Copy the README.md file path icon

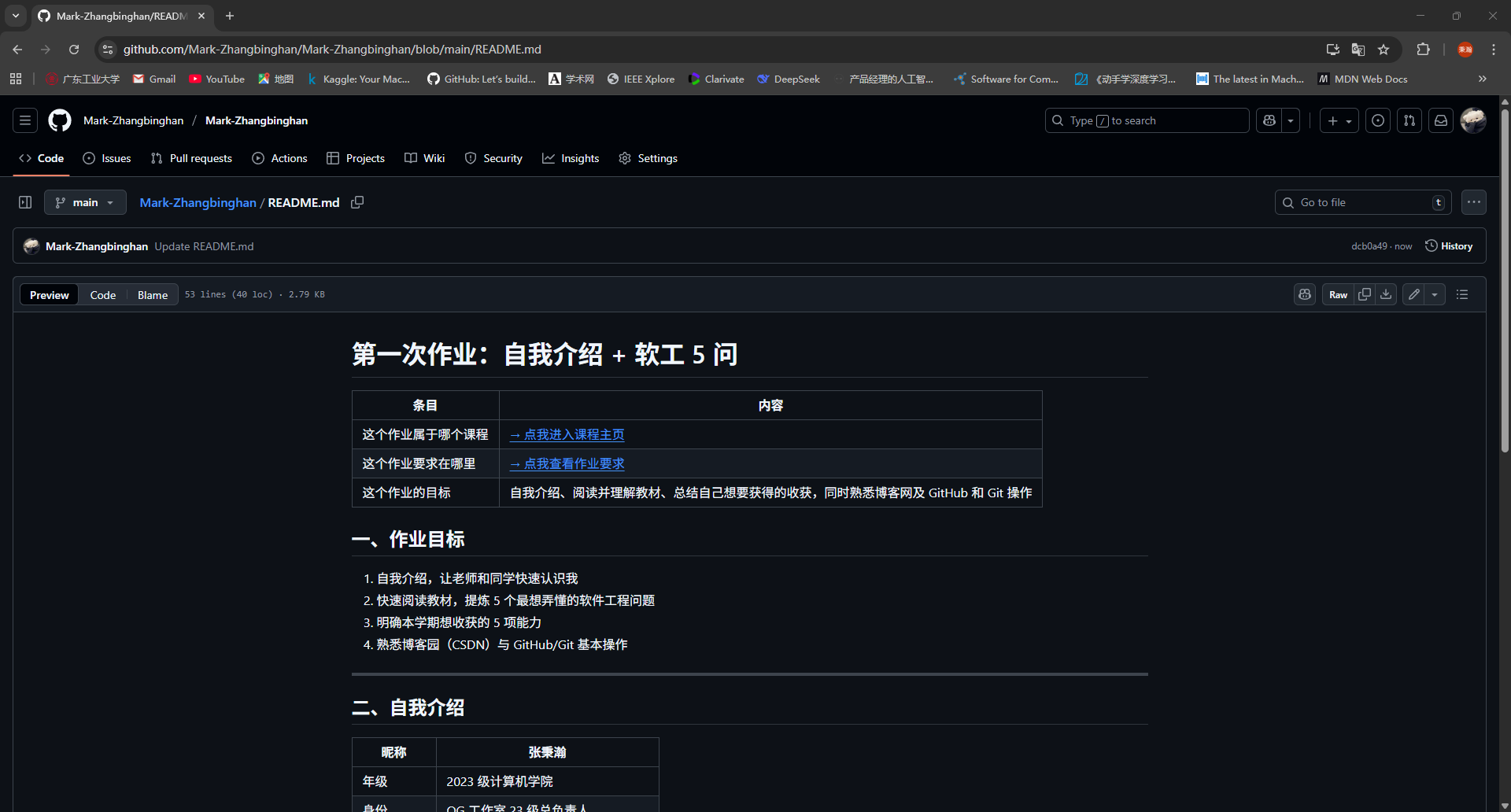357,202
